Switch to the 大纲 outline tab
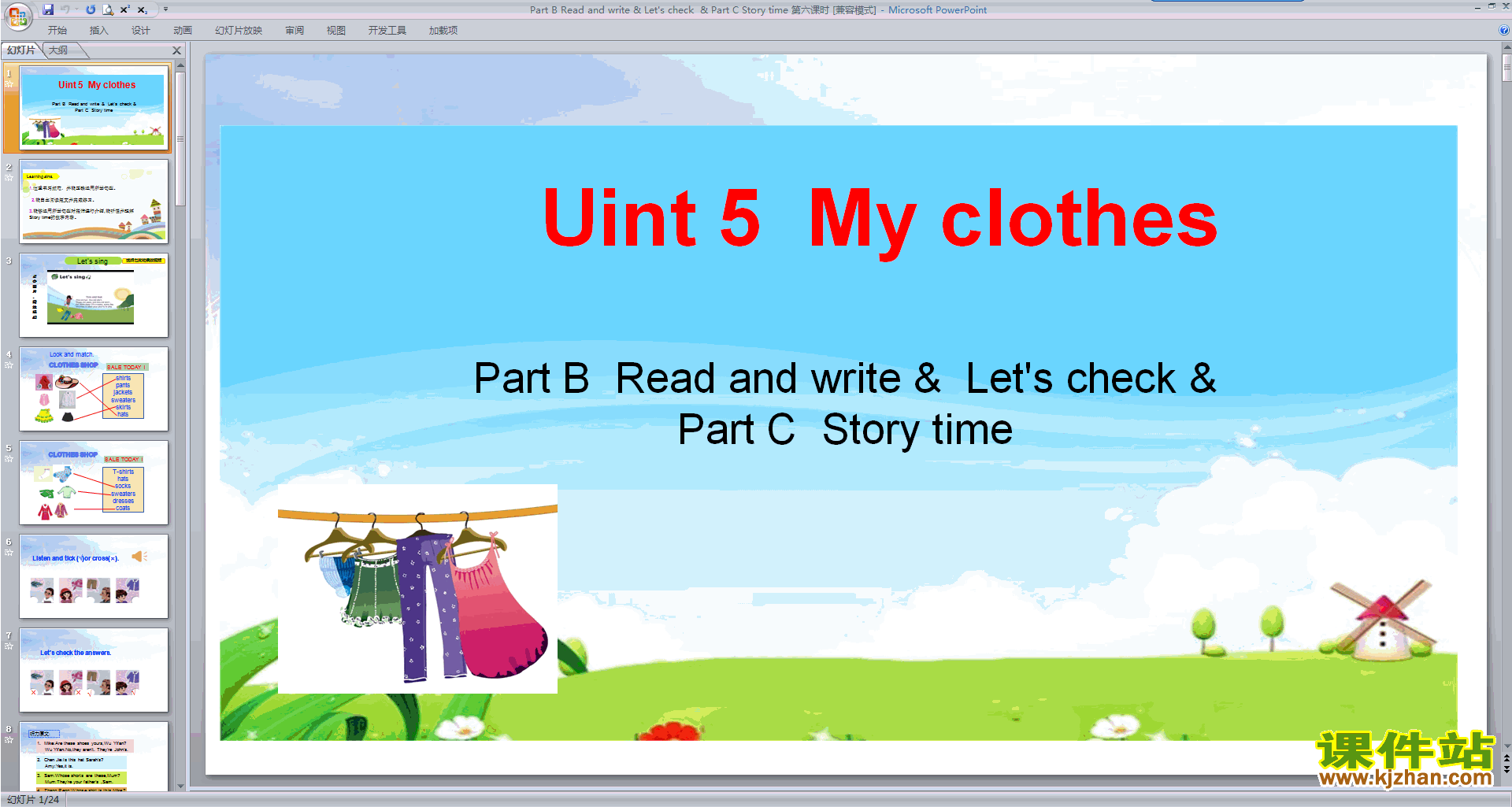1512x807 pixels. (x=59, y=50)
